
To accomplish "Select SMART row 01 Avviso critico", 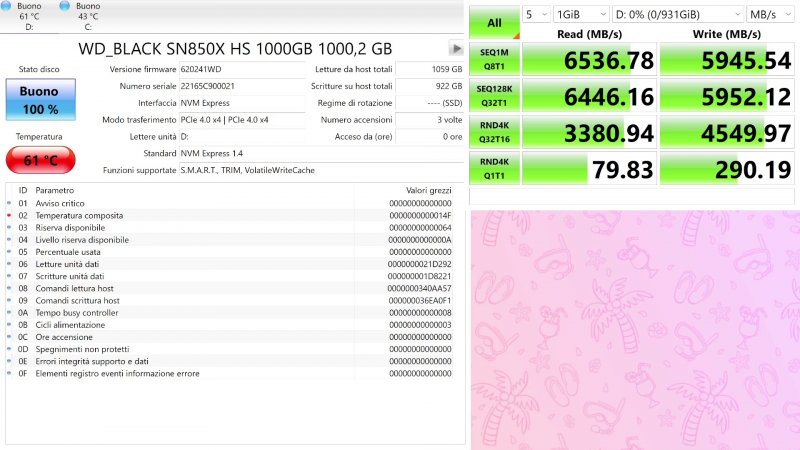I will (x=230, y=203).
